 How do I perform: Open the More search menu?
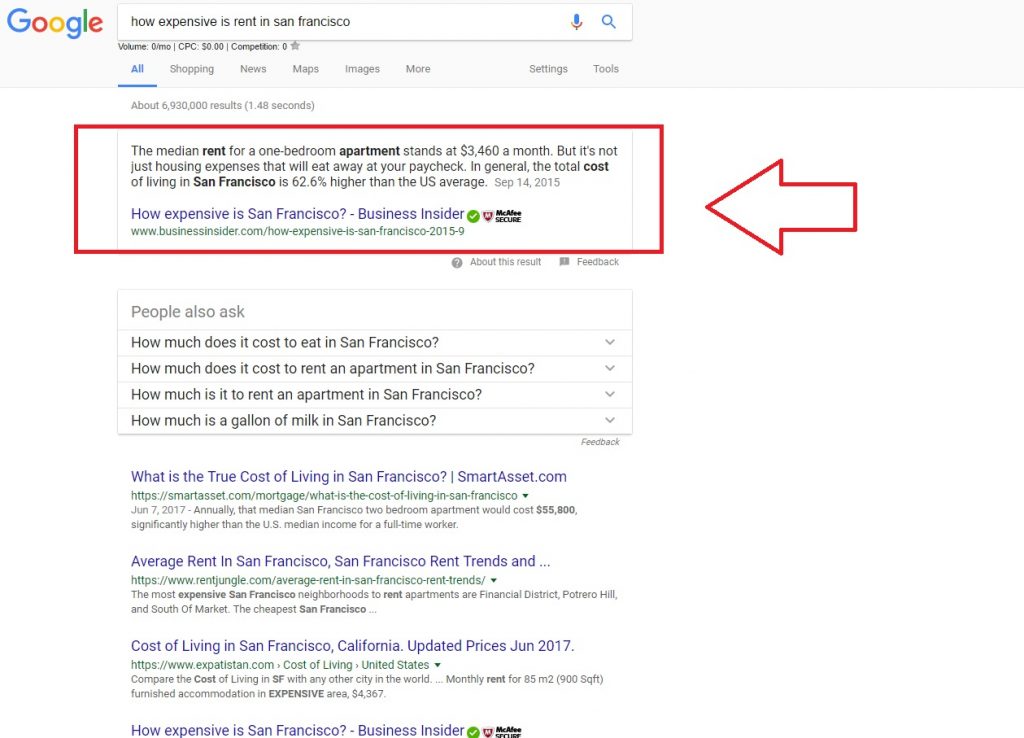[418, 69]
